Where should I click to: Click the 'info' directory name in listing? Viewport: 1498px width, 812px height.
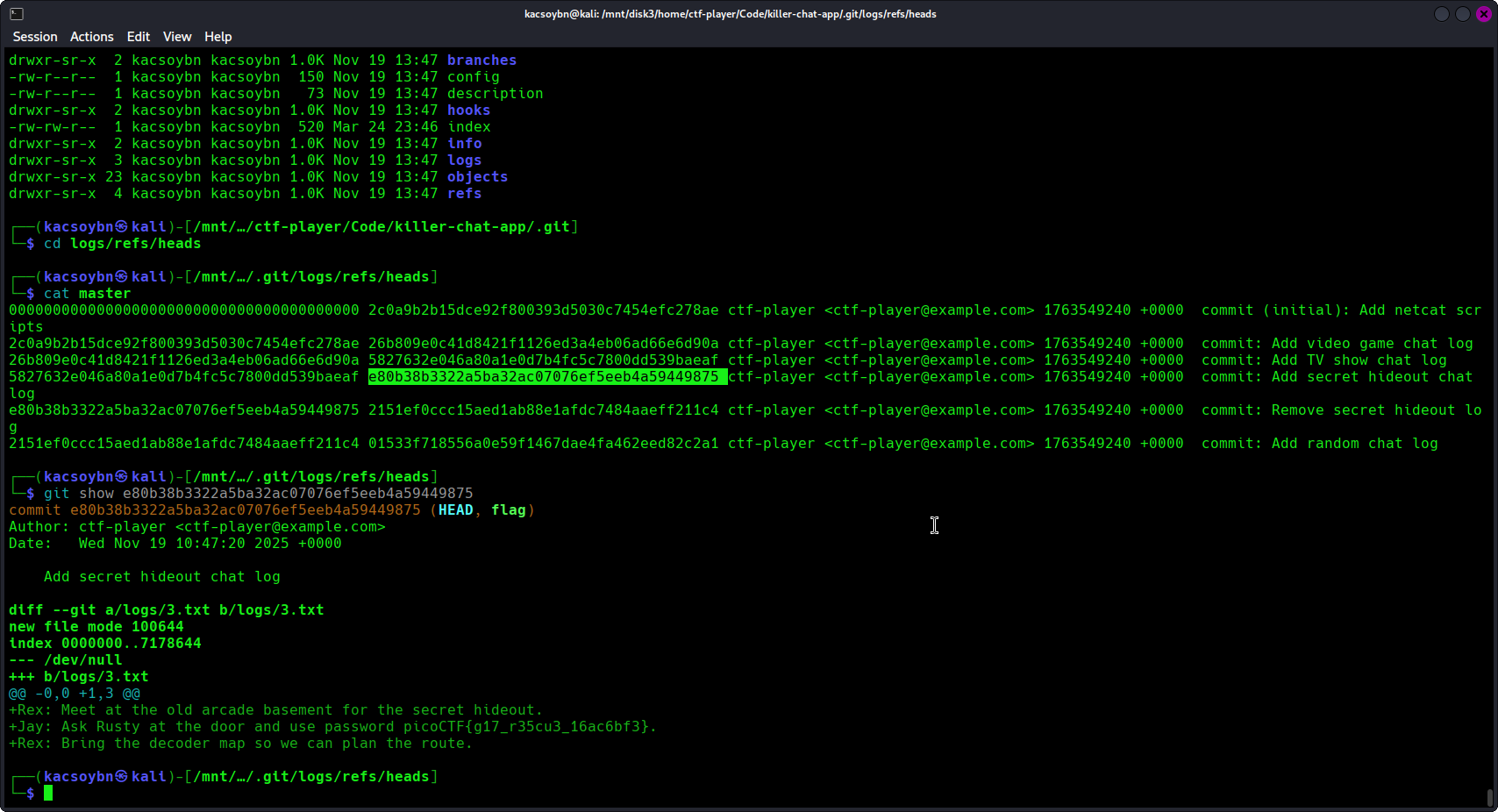point(464,144)
